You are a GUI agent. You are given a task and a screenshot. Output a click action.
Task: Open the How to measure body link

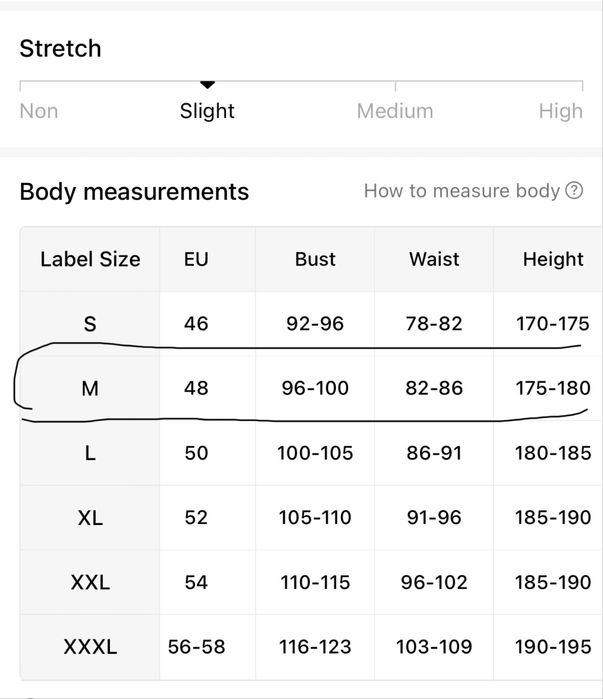point(461,191)
